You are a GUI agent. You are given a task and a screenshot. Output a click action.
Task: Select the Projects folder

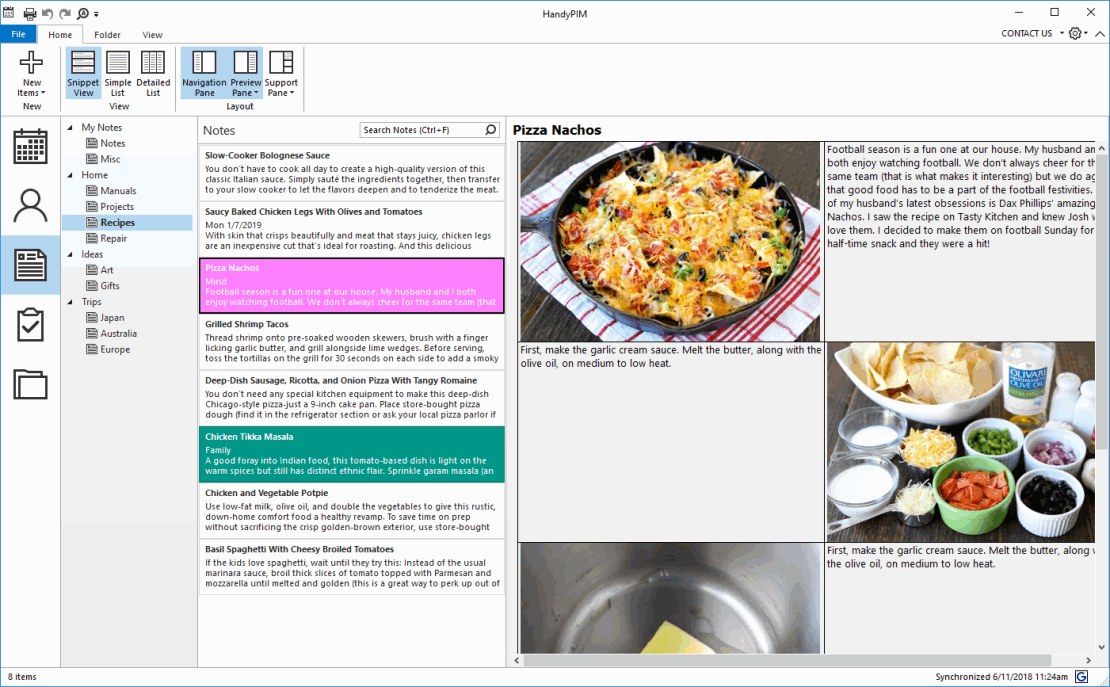(x=110, y=206)
